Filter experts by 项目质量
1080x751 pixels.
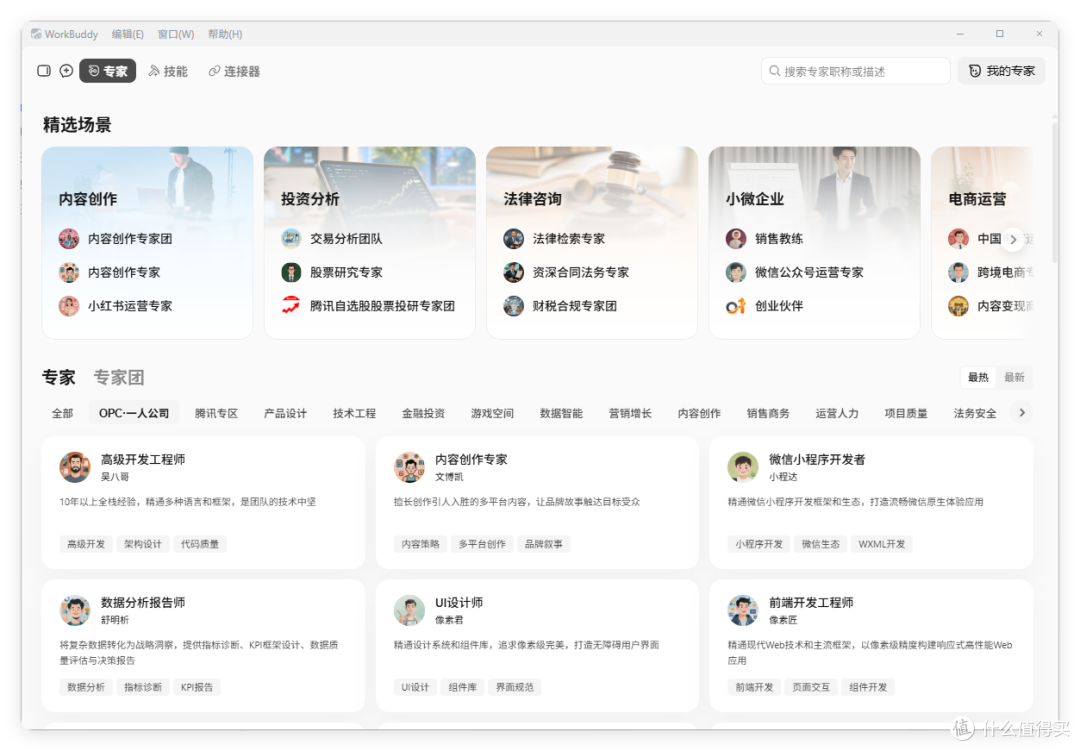[906, 413]
